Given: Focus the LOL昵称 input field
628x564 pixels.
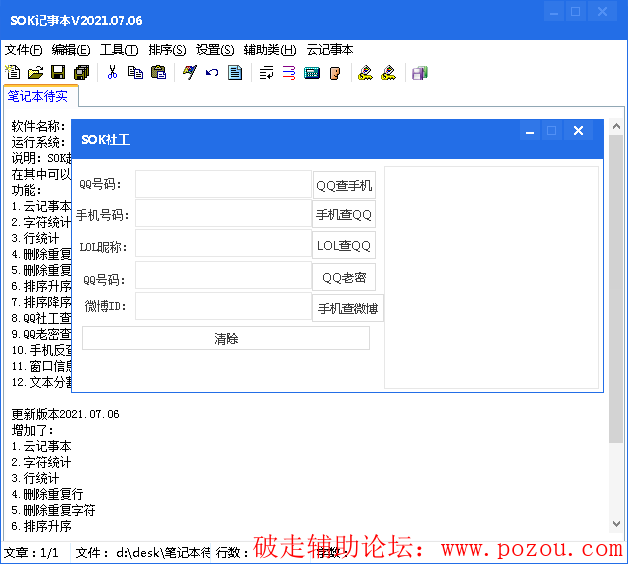Looking at the screenshot, I should click(x=223, y=243).
